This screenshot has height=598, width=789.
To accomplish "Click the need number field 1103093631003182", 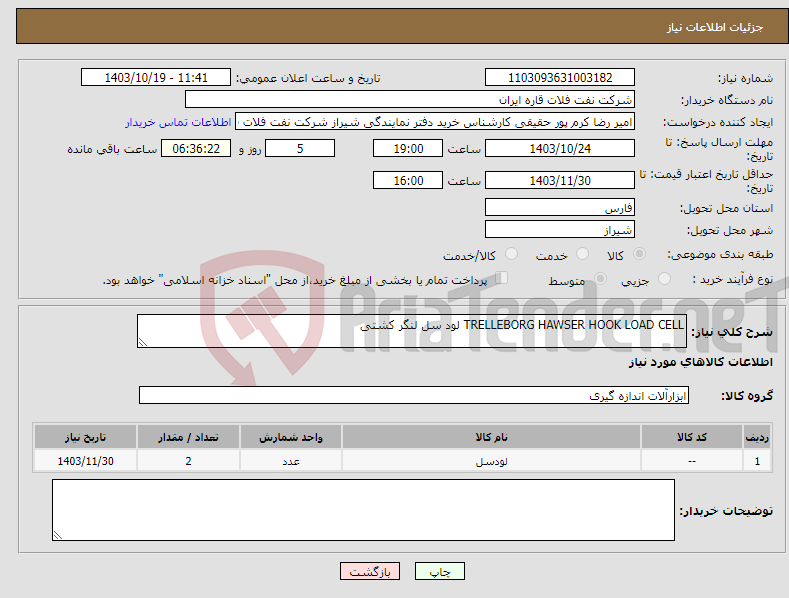I will tap(560, 78).
